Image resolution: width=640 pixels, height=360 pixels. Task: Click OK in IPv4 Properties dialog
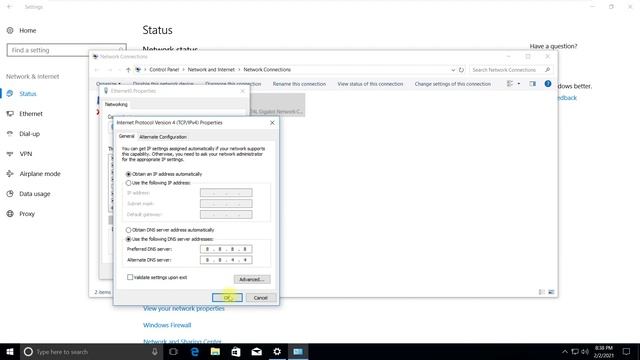coord(227,298)
